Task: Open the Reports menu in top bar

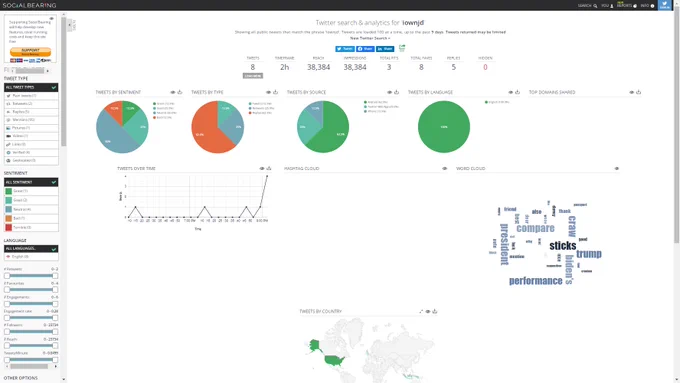Action: tap(627, 6)
